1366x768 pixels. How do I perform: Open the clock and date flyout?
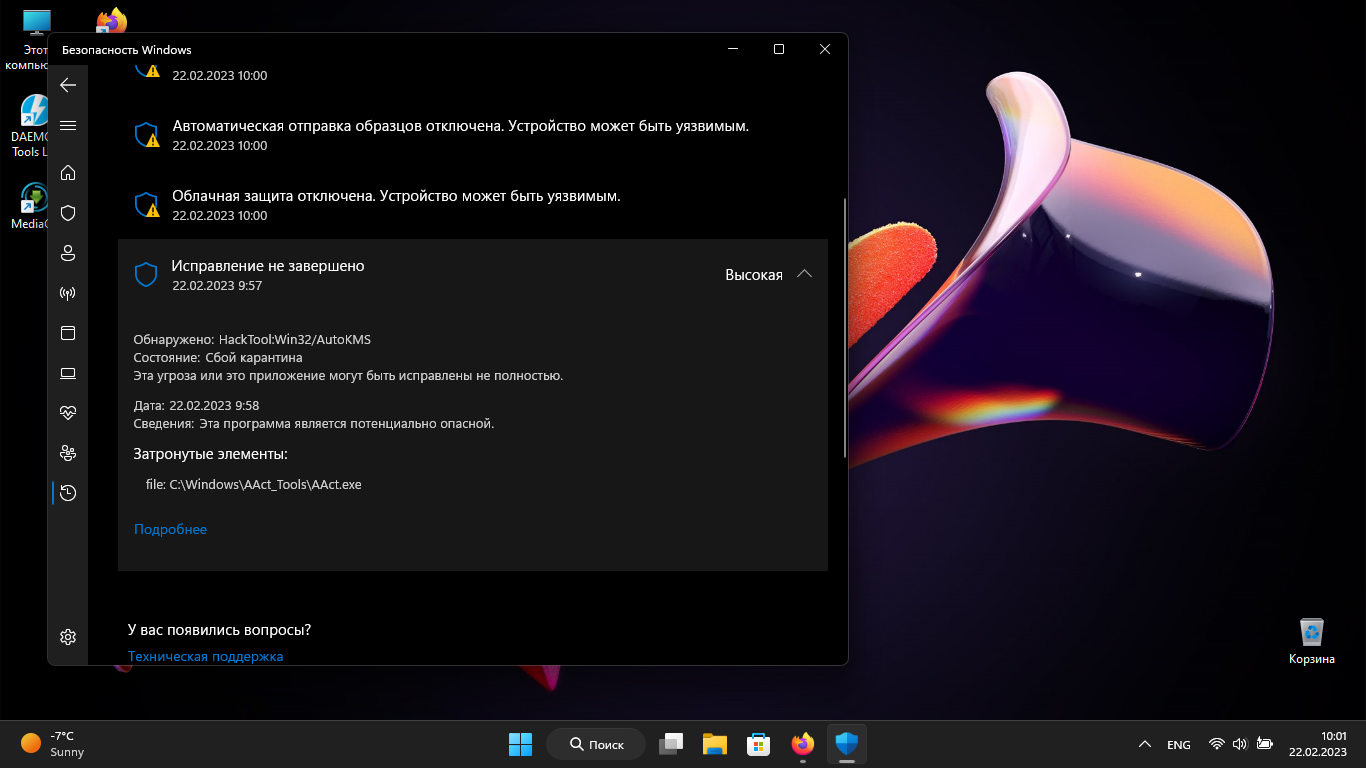tap(1318, 744)
